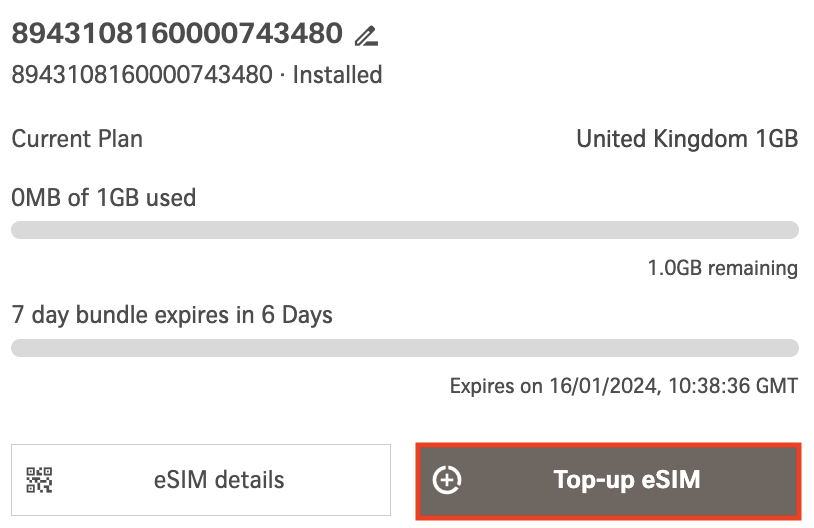The height and width of the screenshot is (528, 814).
Task: Click the 'Top-up eSIM' text label
Action: (x=626, y=480)
